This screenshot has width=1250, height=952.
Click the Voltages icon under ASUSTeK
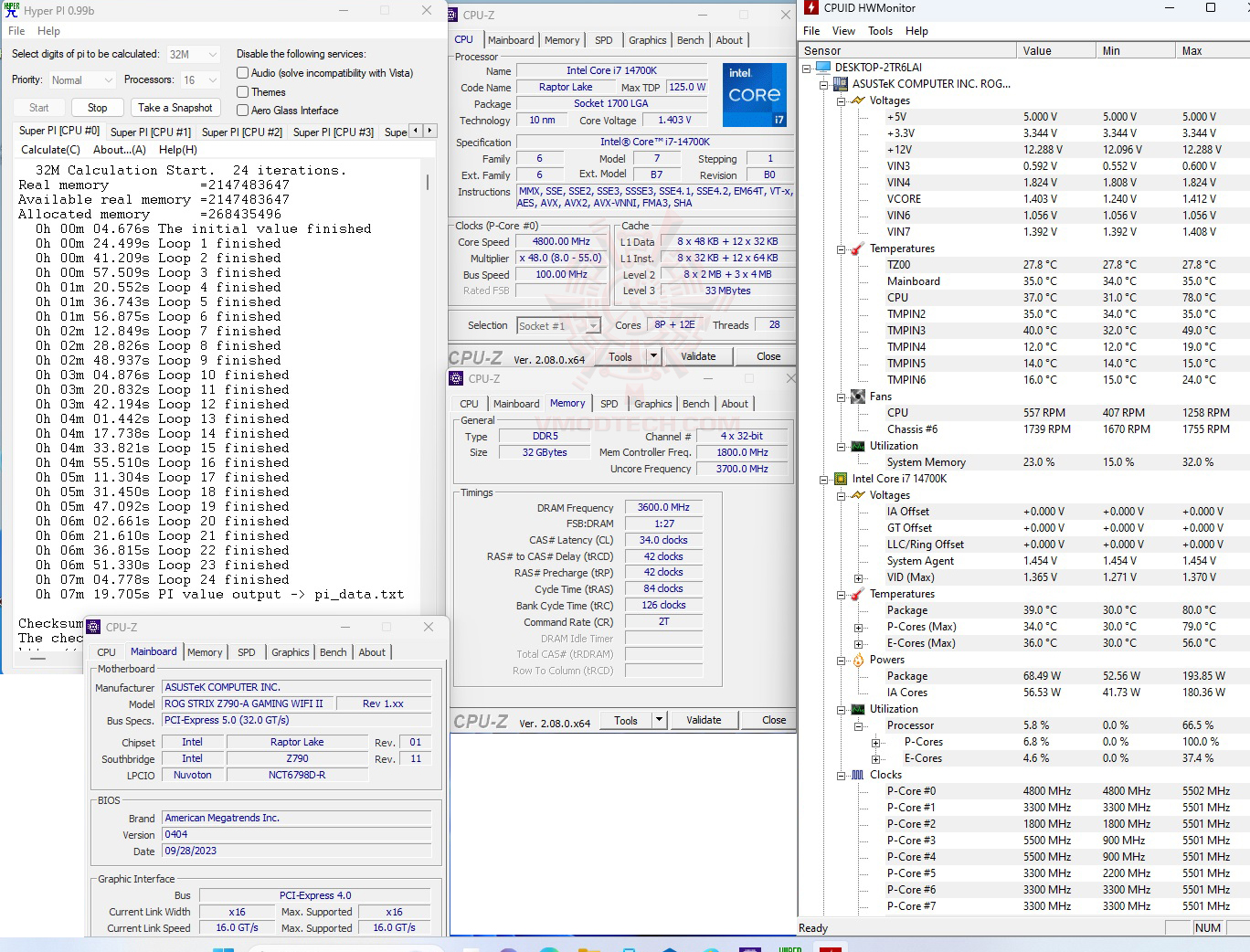pos(858,100)
